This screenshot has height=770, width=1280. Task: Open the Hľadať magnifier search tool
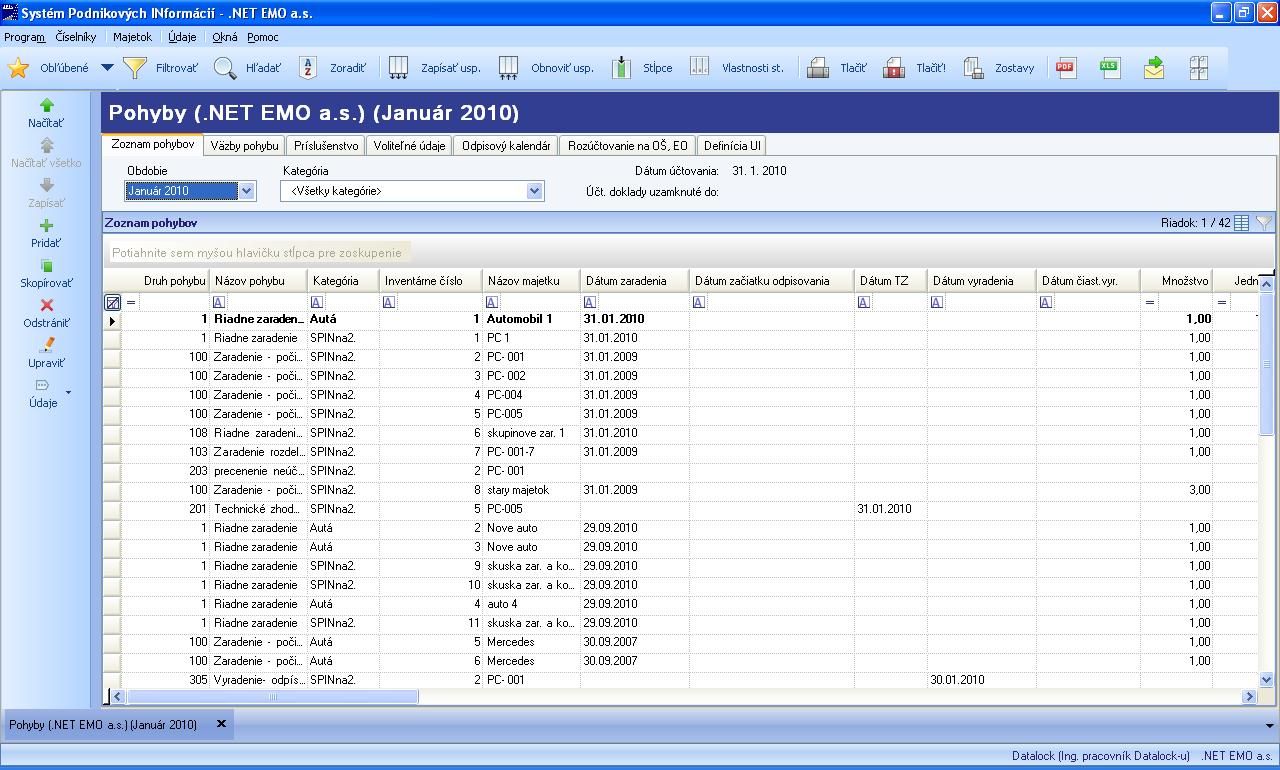pos(226,68)
